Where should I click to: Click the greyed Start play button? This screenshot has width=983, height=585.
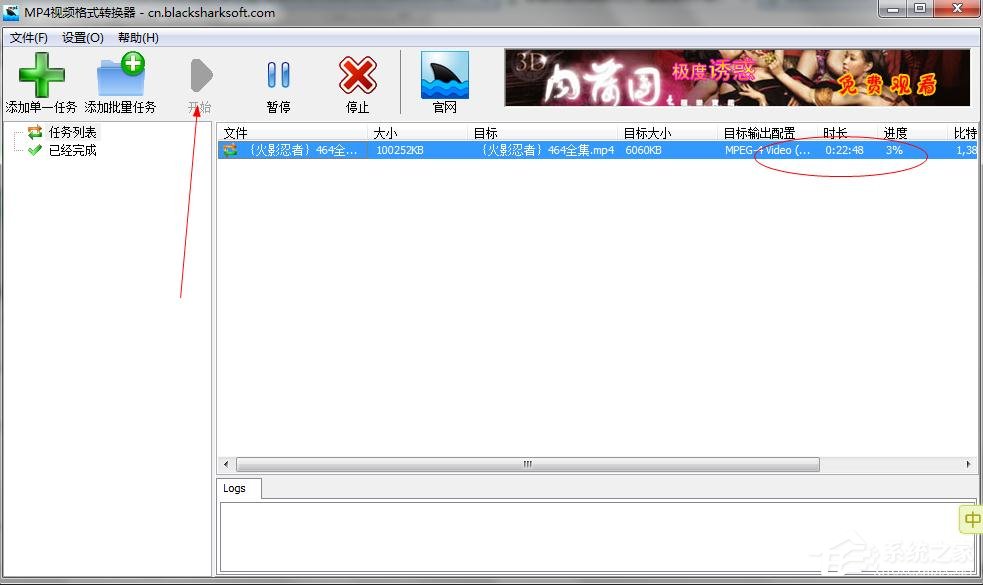(201, 75)
